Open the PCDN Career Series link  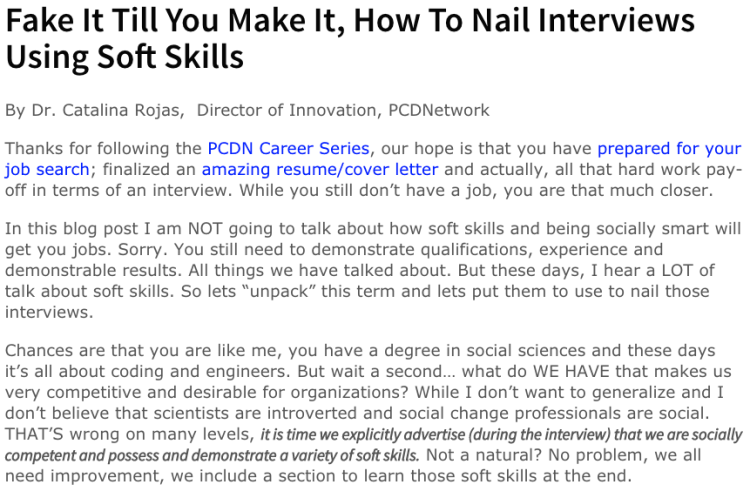[288, 149]
